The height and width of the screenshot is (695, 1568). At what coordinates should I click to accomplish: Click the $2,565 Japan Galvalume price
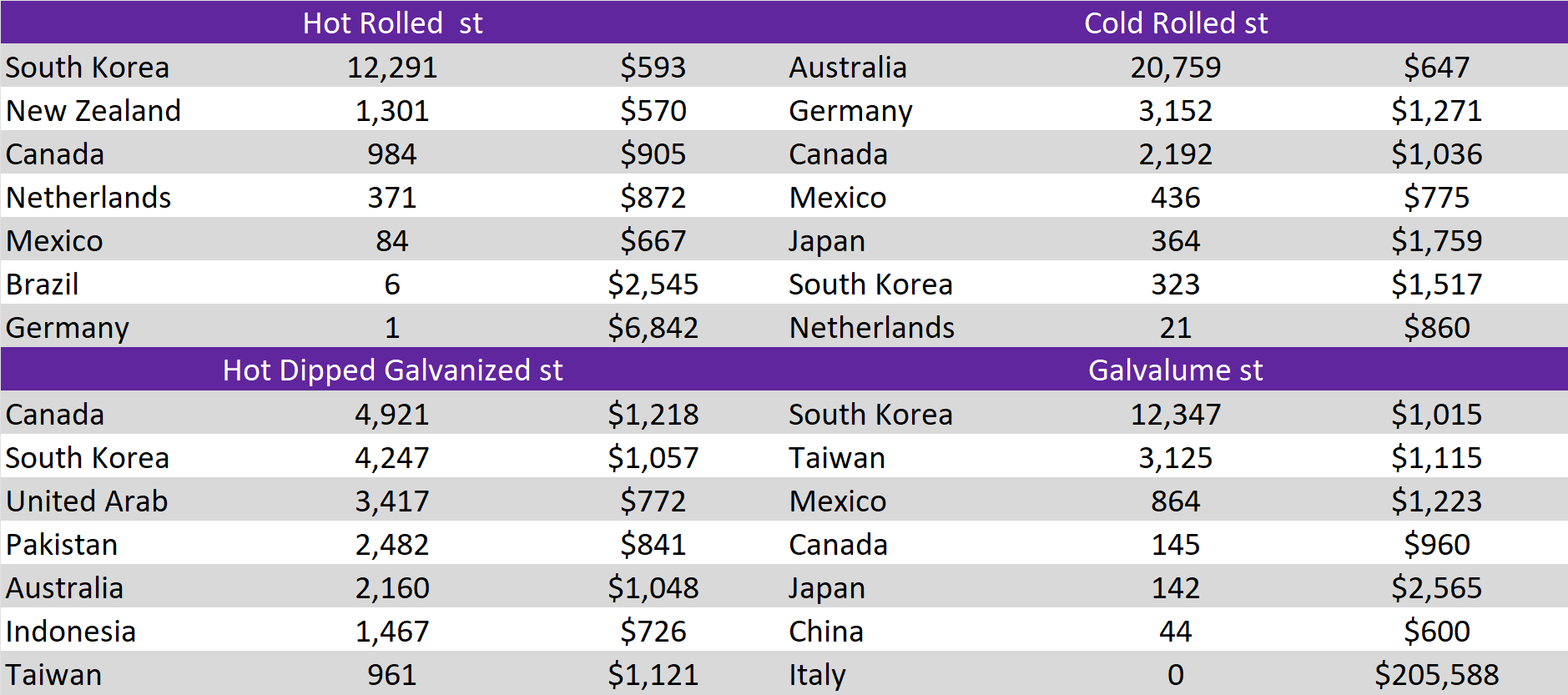pos(1436,587)
